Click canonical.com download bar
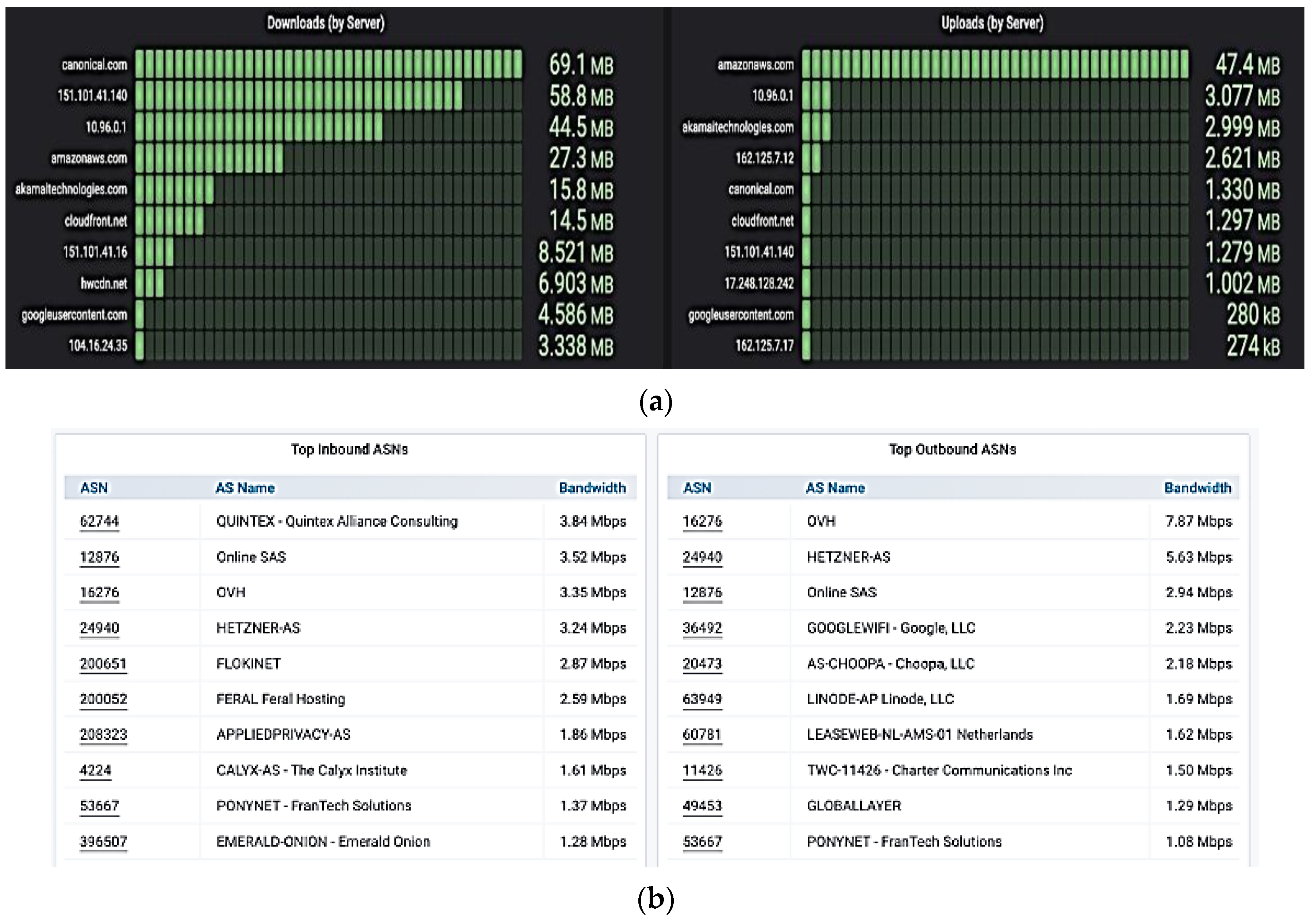Viewport: 1311px width, 924px height. (x=328, y=64)
